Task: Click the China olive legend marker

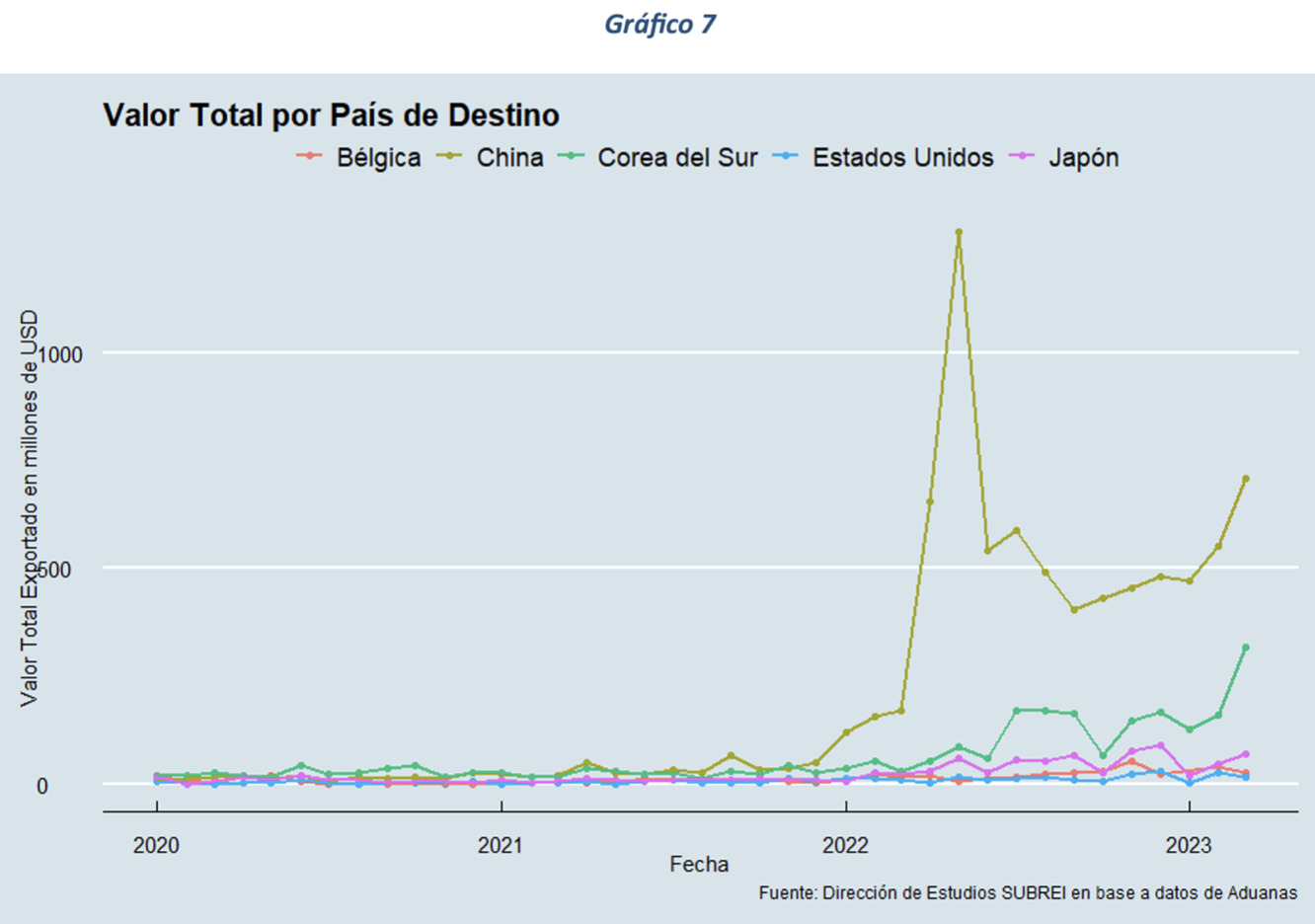Action: coord(449,157)
